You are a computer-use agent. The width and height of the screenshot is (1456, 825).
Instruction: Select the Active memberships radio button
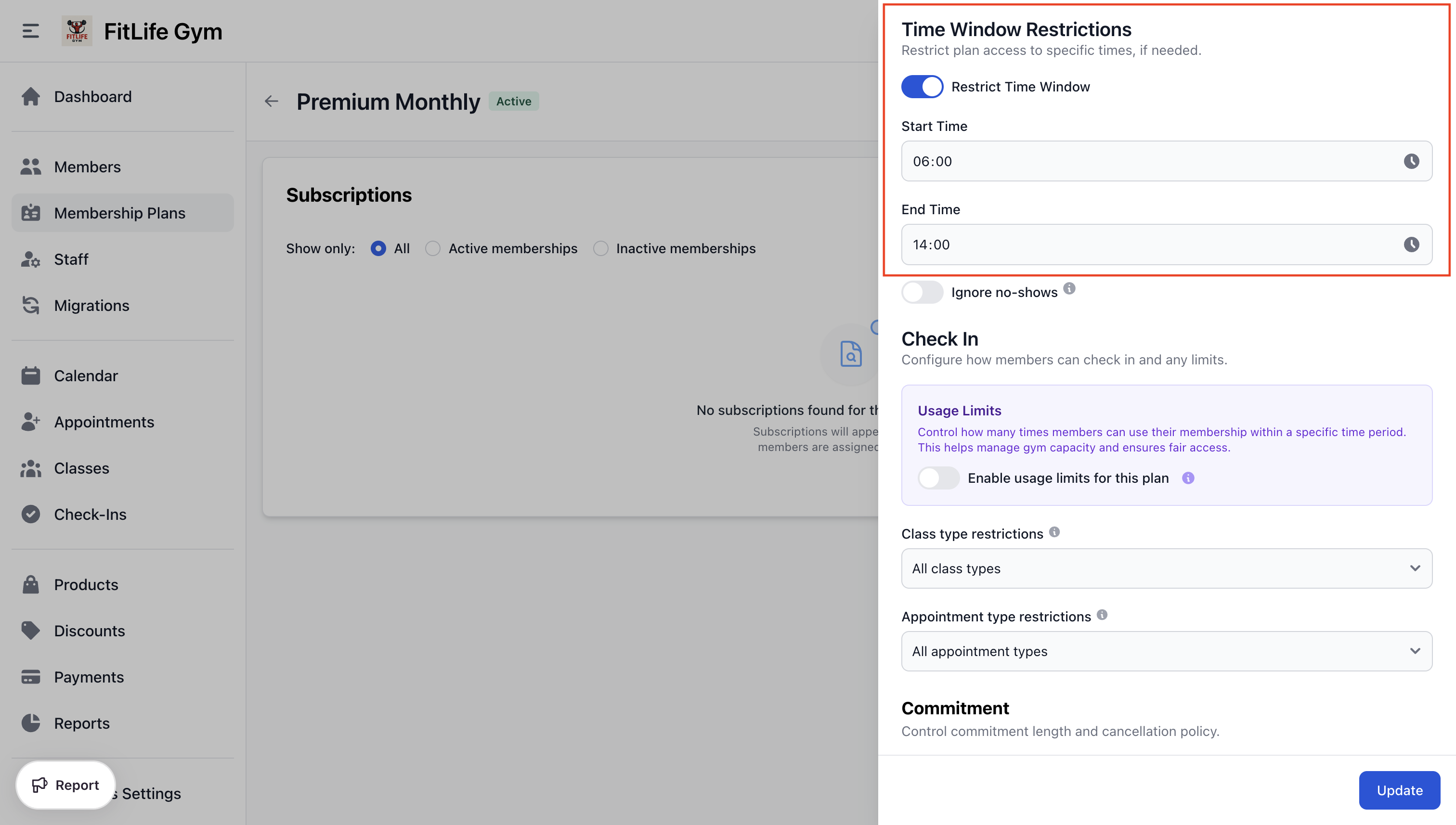[x=433, y=248]
